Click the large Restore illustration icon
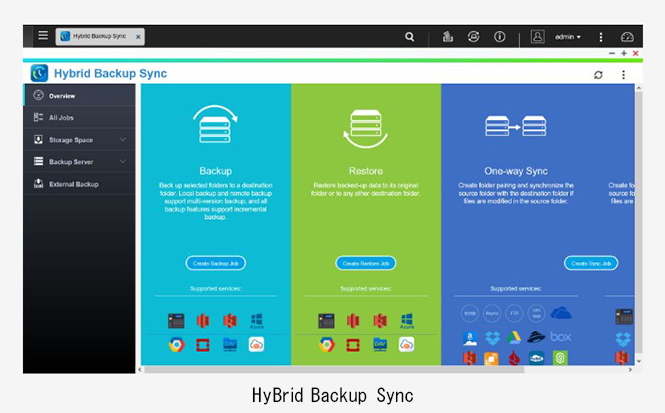Image resolution: width=665 pixels, height=413 pixels. click(x=366, y=128)
